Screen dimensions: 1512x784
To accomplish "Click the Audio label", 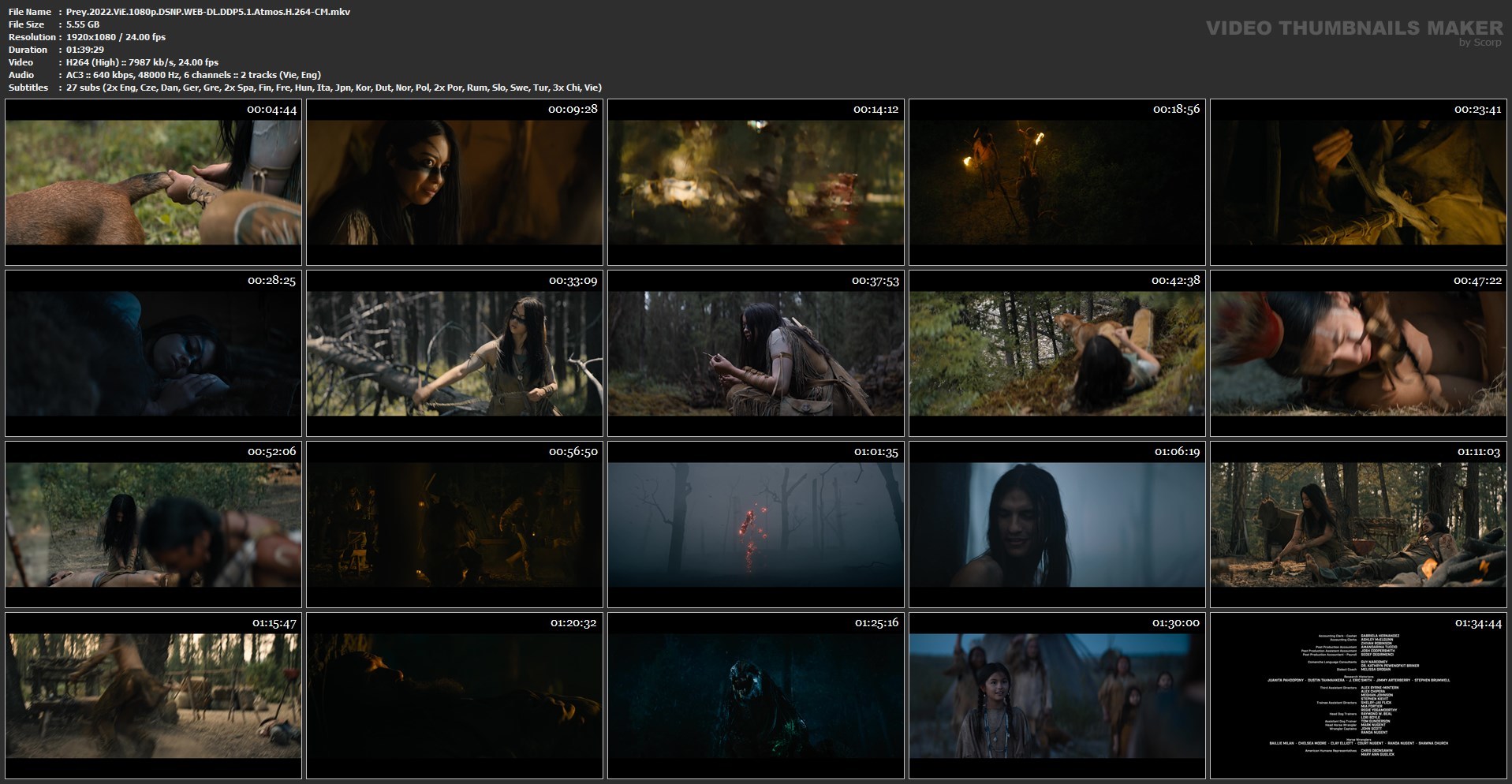I will tap(21, 75).
